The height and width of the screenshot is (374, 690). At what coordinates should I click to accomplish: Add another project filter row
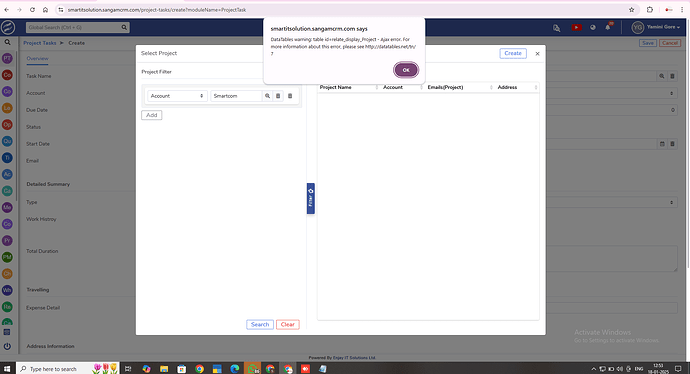(x=151, y=115)
